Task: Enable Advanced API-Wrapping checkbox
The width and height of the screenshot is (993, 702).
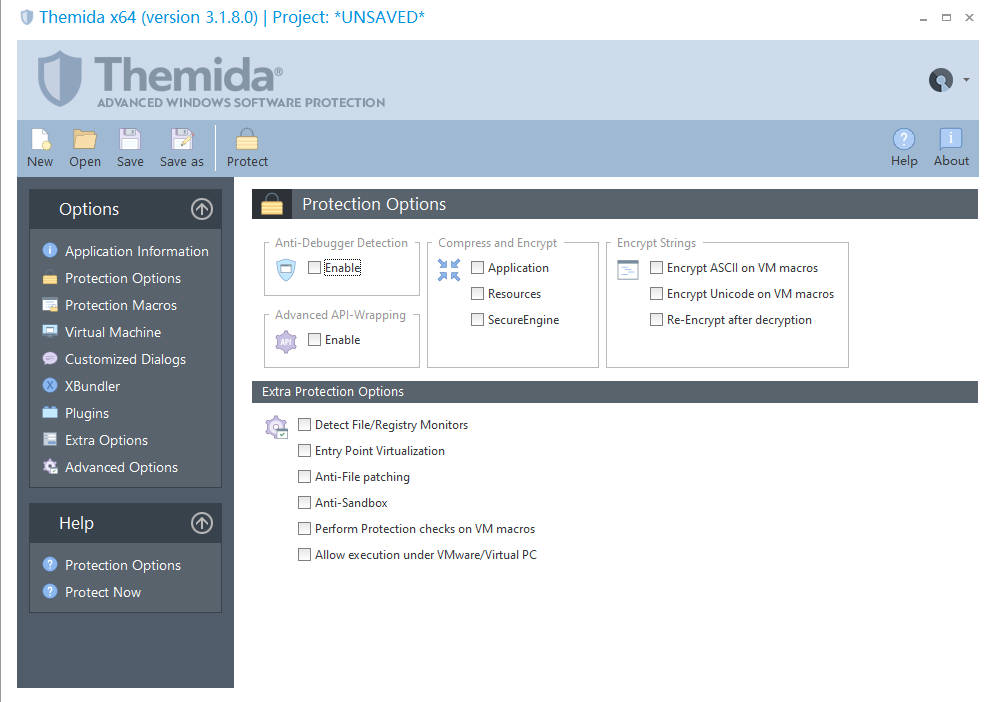Action: [314, 340]
